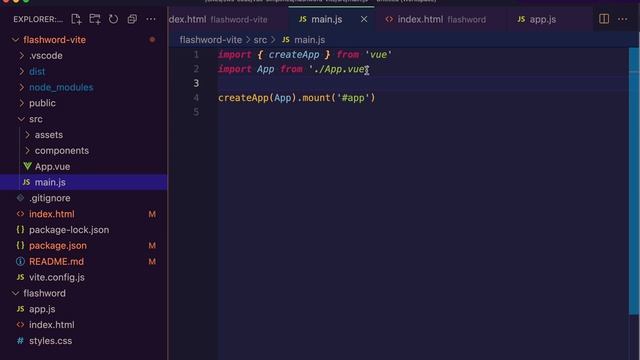
Task: Click the HTML icon for modified index.html
Action: [x=20, y=214]
